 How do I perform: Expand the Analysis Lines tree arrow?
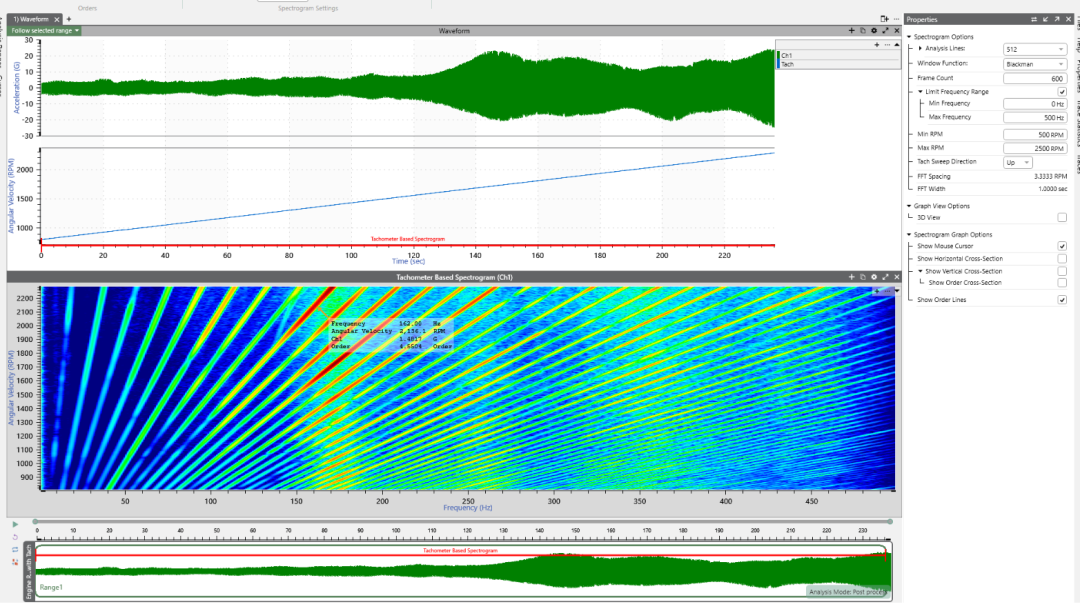pos(920,49)
